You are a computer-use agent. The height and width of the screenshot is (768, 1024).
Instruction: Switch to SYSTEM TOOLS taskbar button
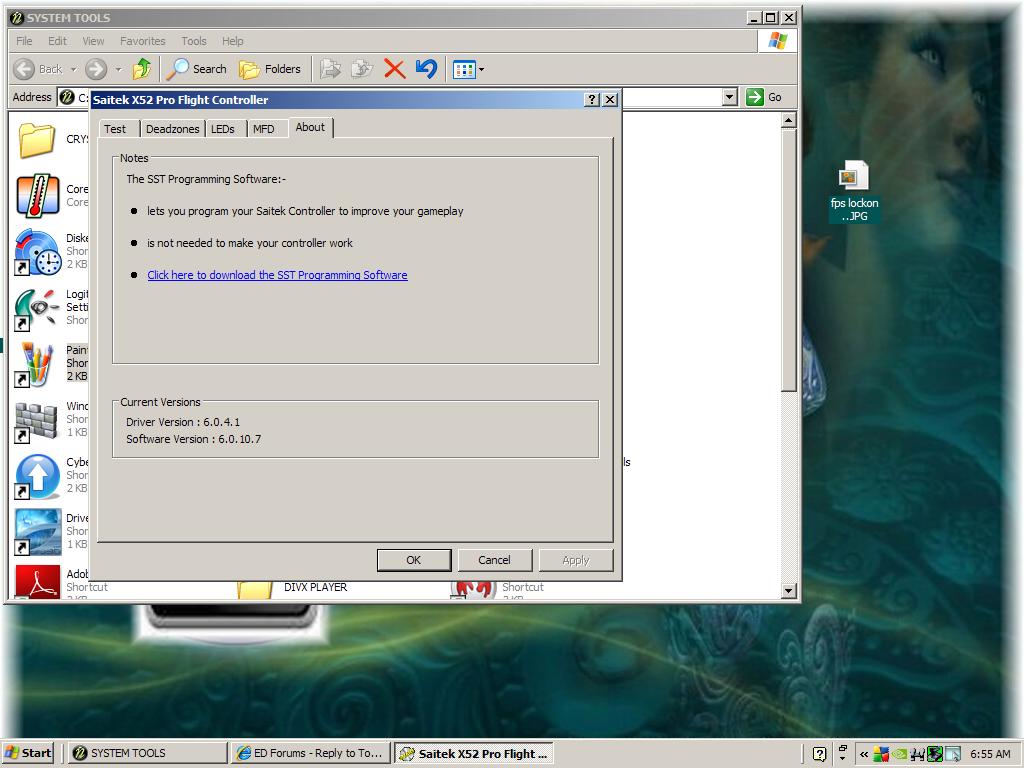[148, 753]
